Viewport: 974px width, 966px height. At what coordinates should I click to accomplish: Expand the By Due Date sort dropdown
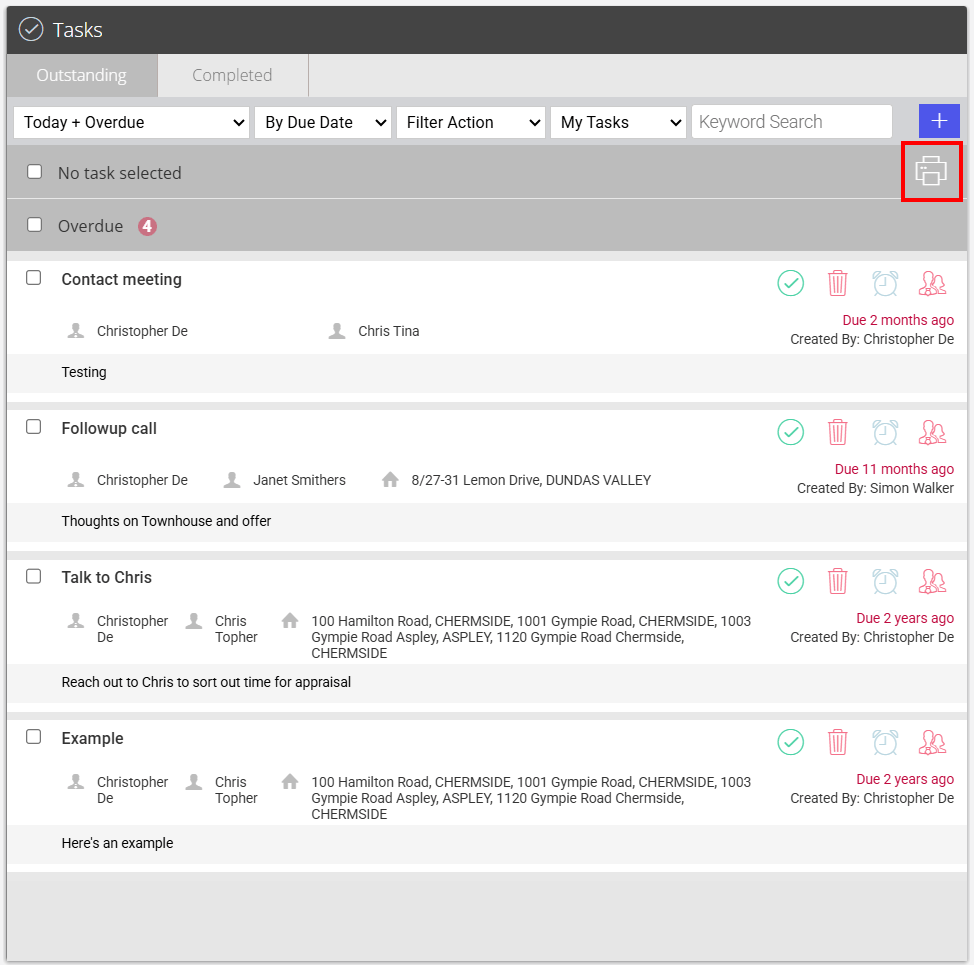click(323, 122)
